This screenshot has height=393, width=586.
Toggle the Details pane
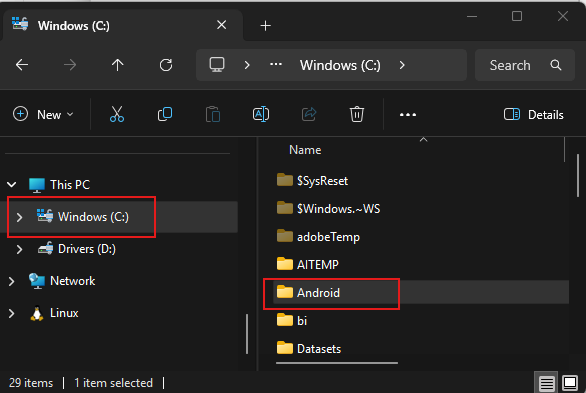tap(533, 114)
